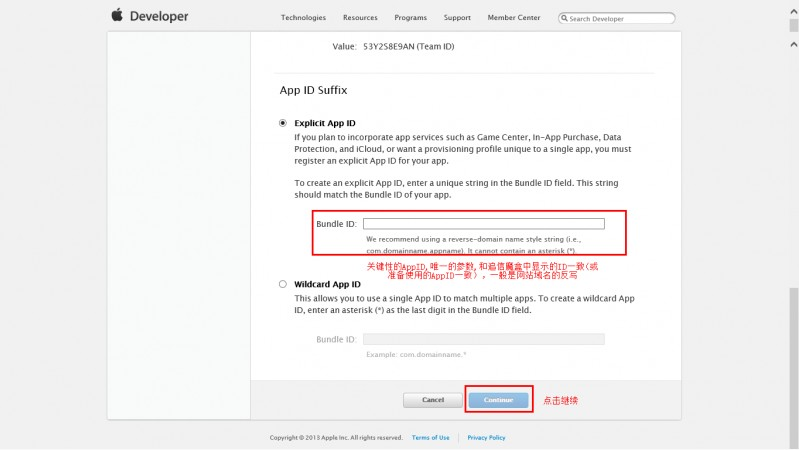Click the Explicit App ID label
The height and width of the screenshot is (450, 799).
click(325, 123)
